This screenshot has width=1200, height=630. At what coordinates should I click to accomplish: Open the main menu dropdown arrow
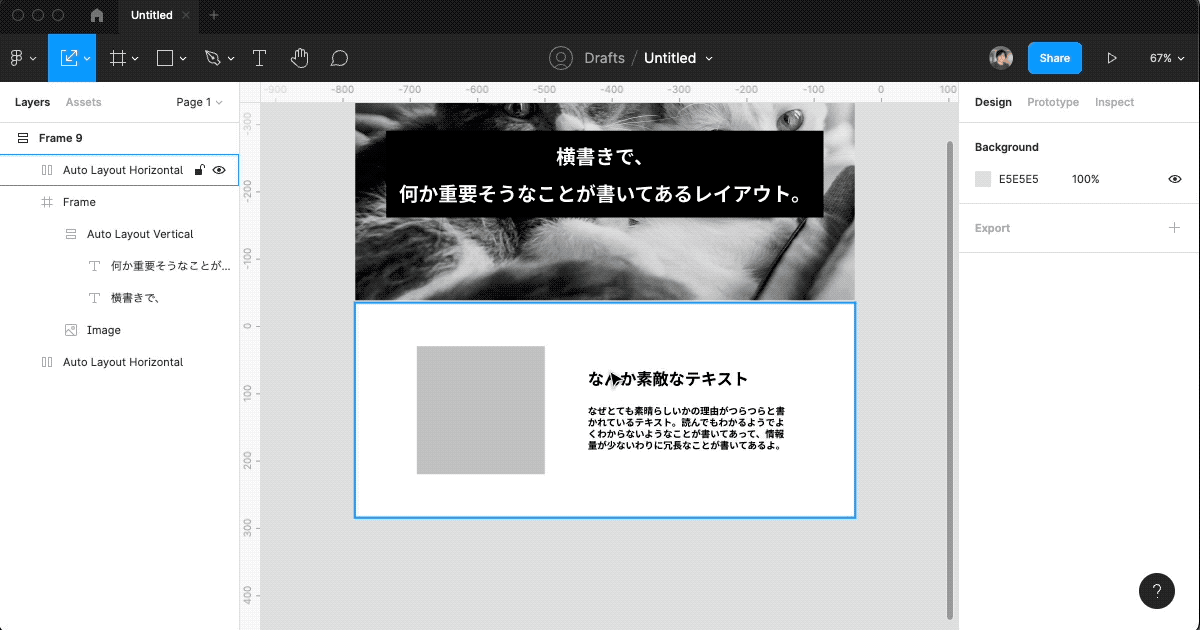point(33,58)
